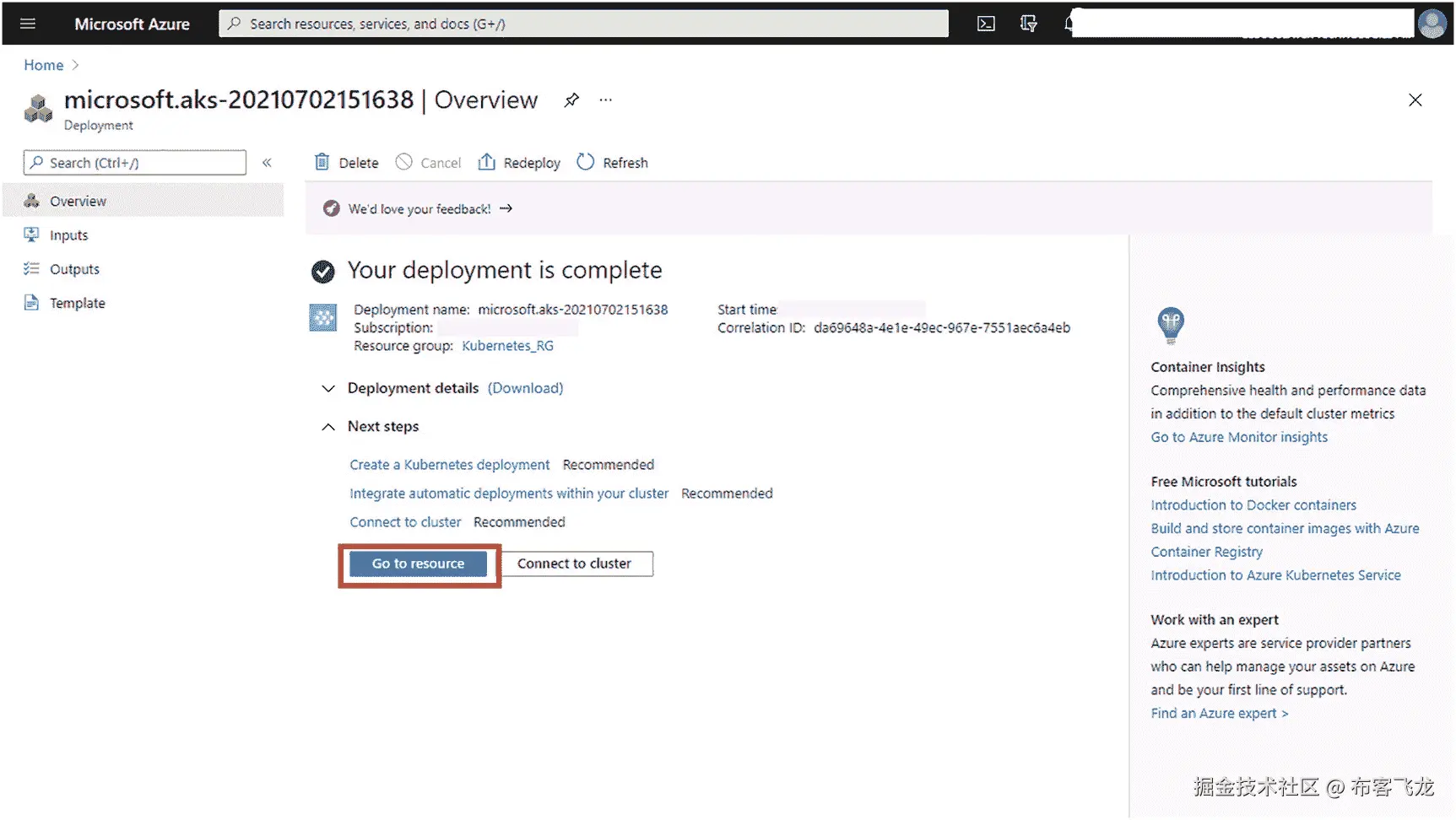The image size is (1456, 820).
Task: Click the feedback rocket icon
Action: tap(332, 208)
